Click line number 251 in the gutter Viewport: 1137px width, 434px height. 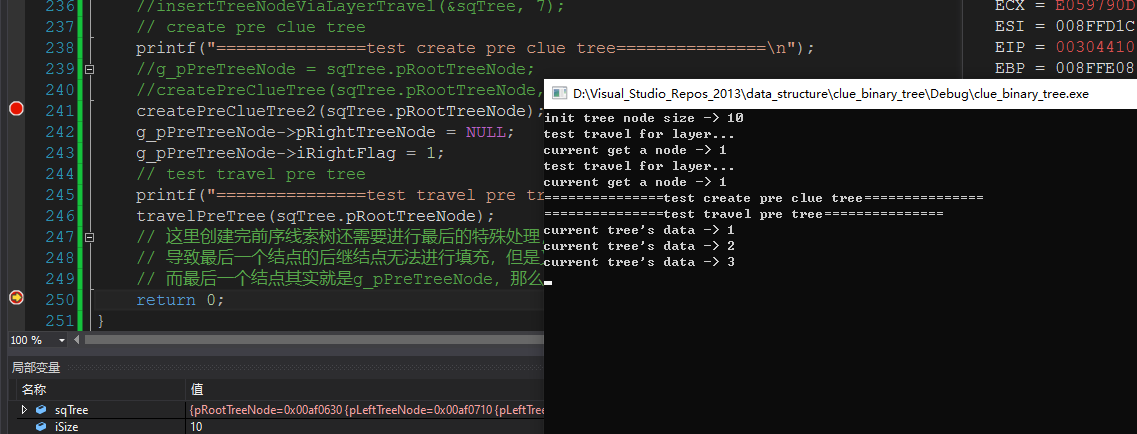[x=59, y=320]
